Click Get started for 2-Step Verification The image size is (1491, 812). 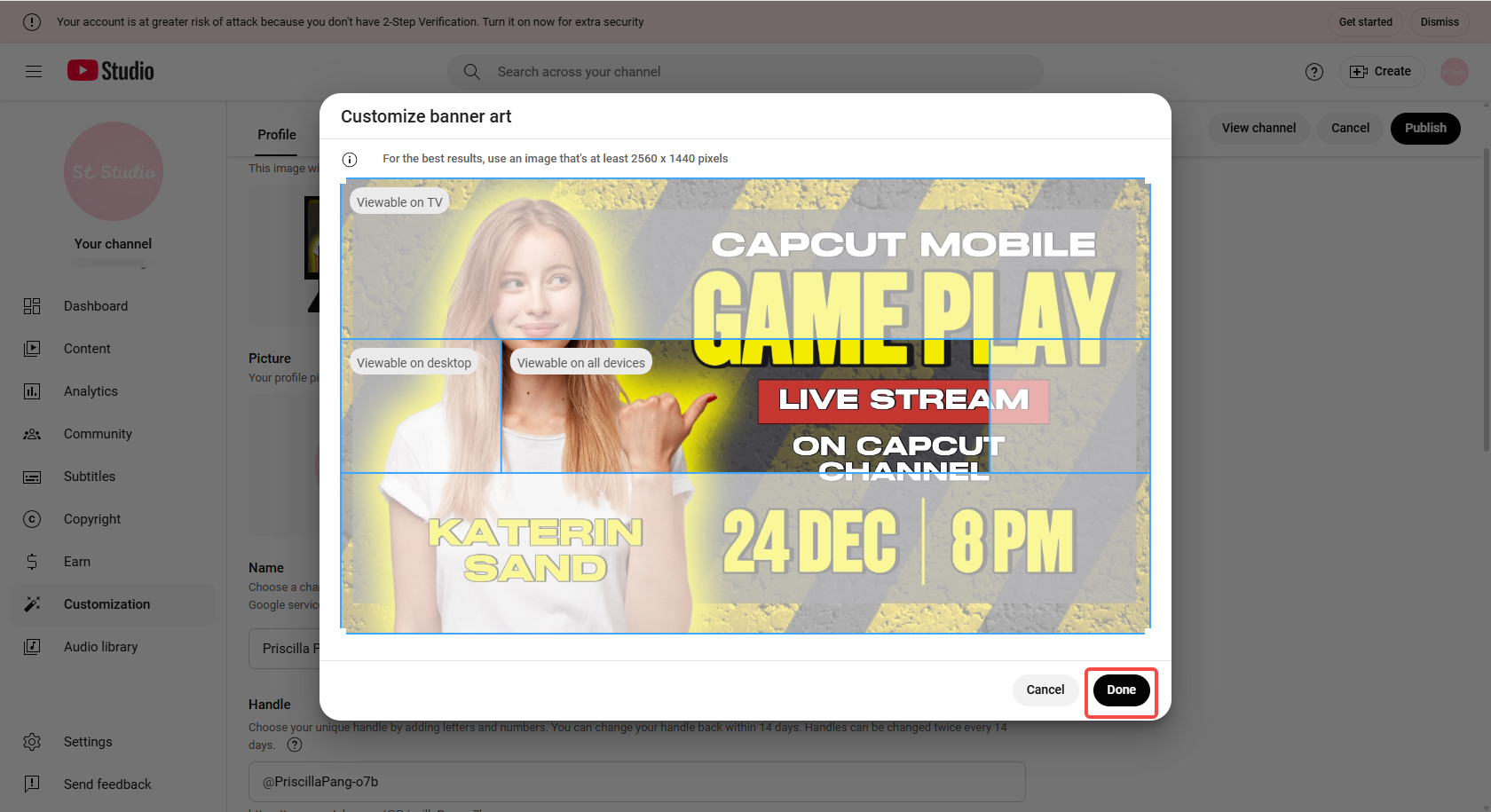coord(1365,22)
